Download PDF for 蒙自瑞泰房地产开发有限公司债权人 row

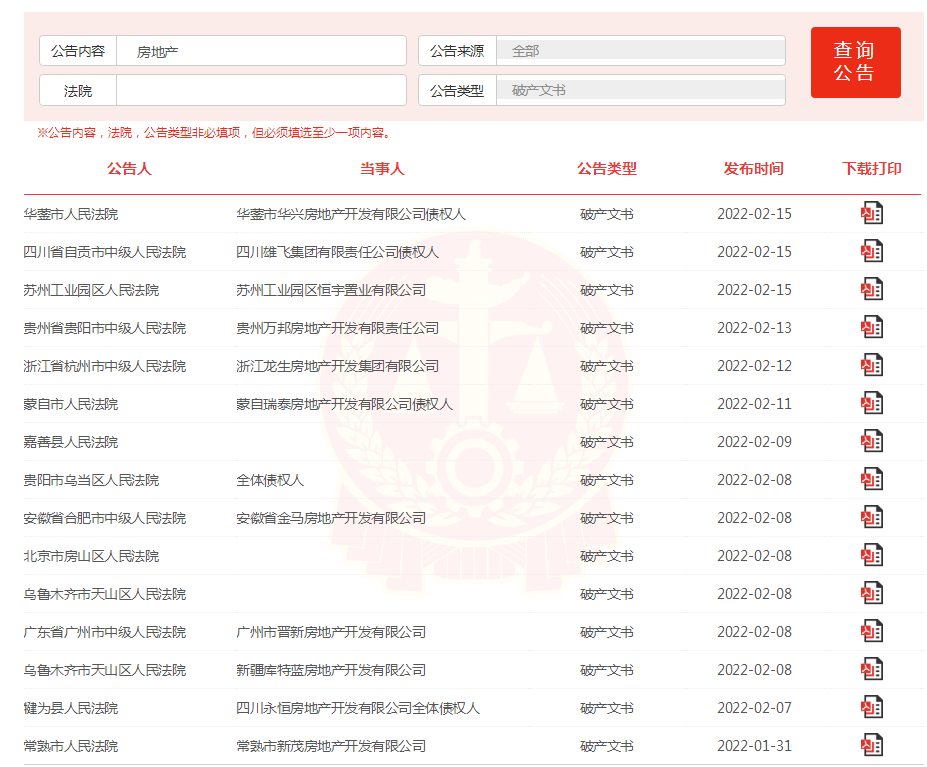[x=871, y=403]
